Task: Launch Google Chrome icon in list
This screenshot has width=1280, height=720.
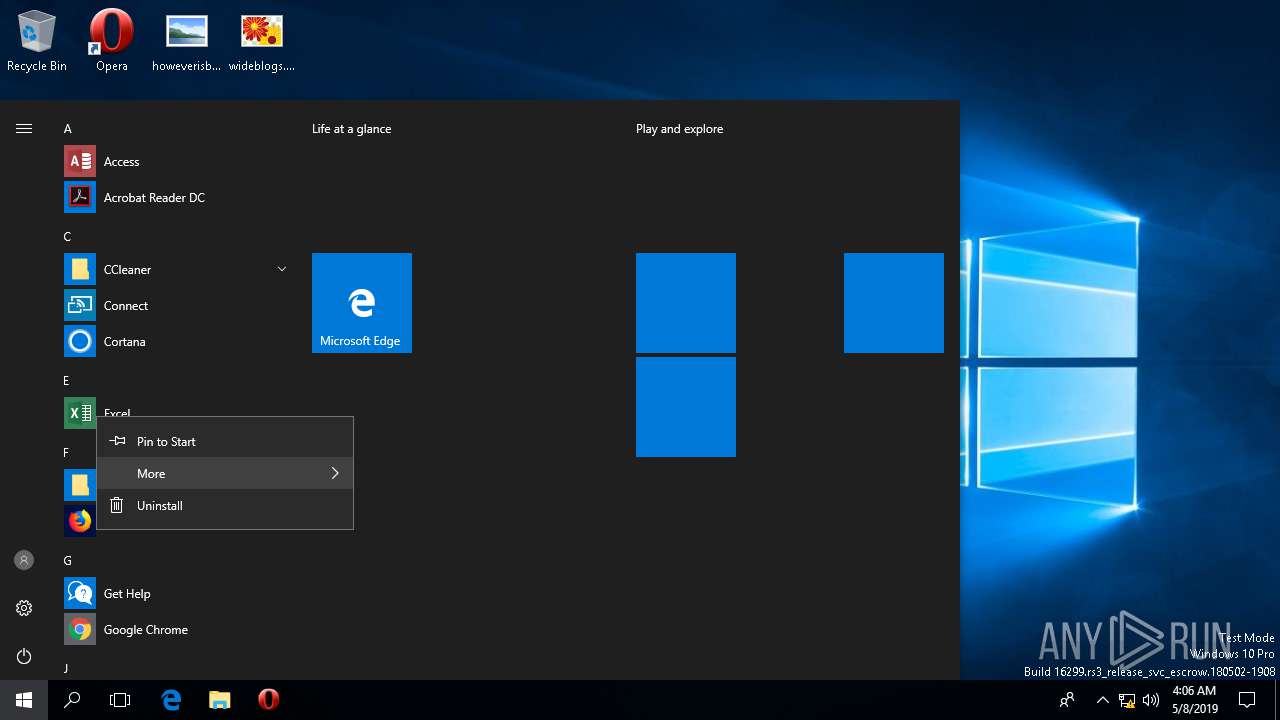Action: [80, 629]
